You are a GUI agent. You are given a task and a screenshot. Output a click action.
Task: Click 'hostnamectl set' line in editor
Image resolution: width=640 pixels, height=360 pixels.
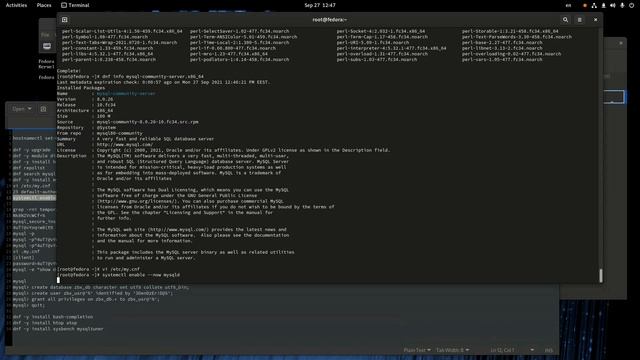coord(34,138)
